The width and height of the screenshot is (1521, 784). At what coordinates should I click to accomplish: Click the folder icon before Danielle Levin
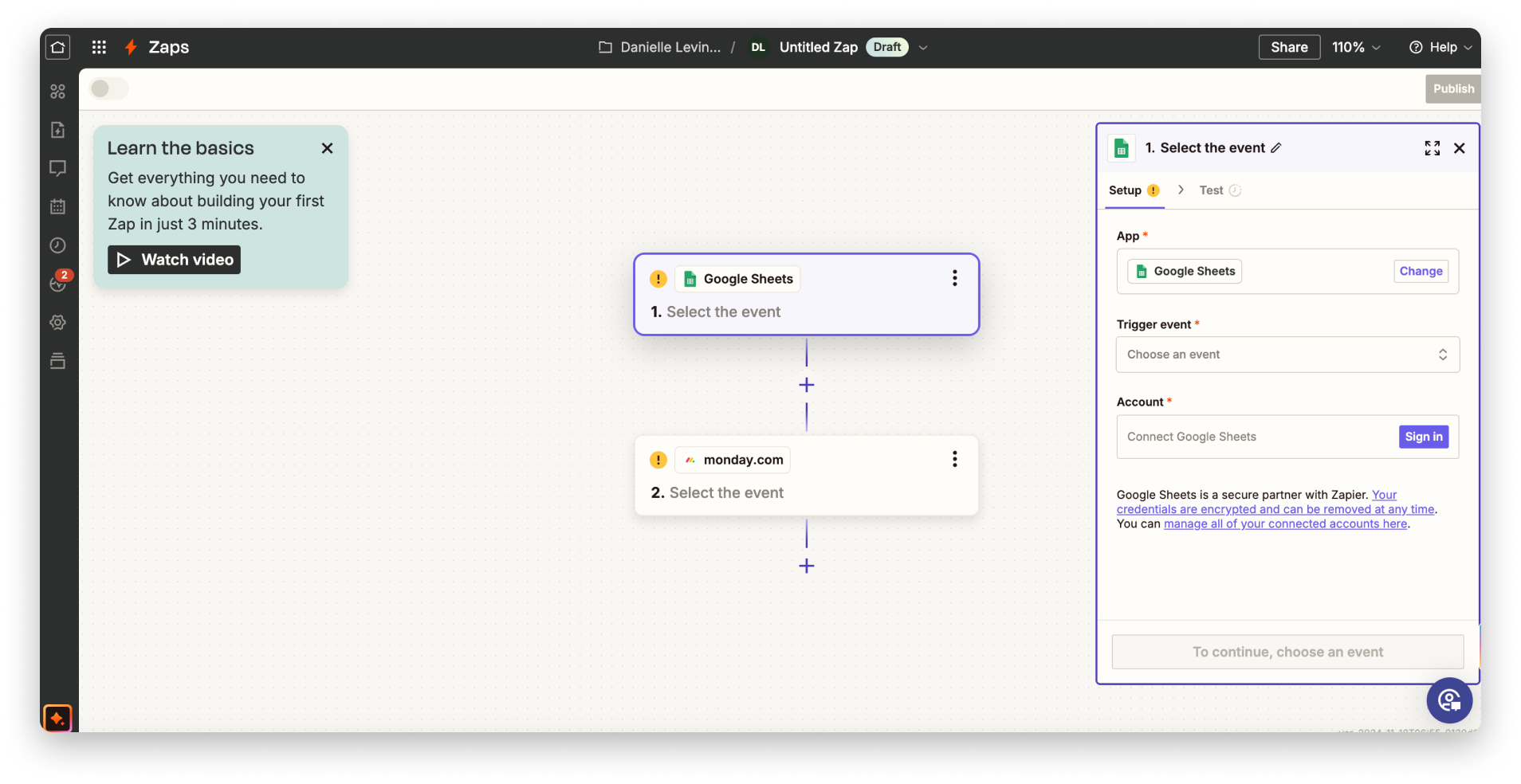point(605,47)
